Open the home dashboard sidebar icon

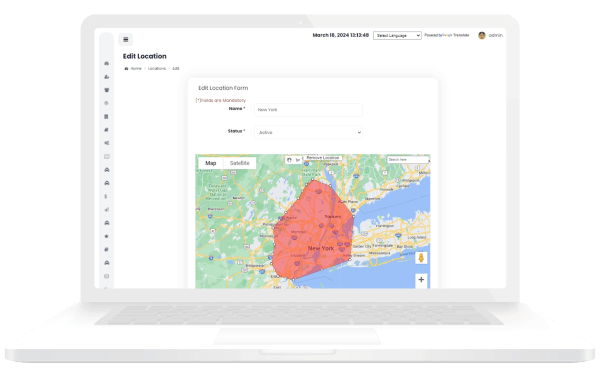click(107, 63)
